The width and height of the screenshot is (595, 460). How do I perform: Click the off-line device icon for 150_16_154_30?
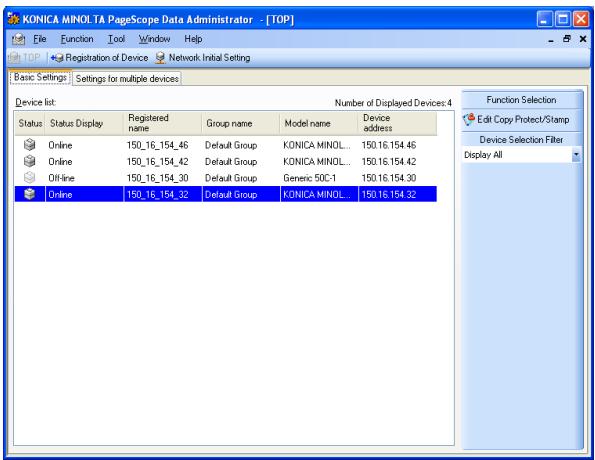[x=30, y=178]
